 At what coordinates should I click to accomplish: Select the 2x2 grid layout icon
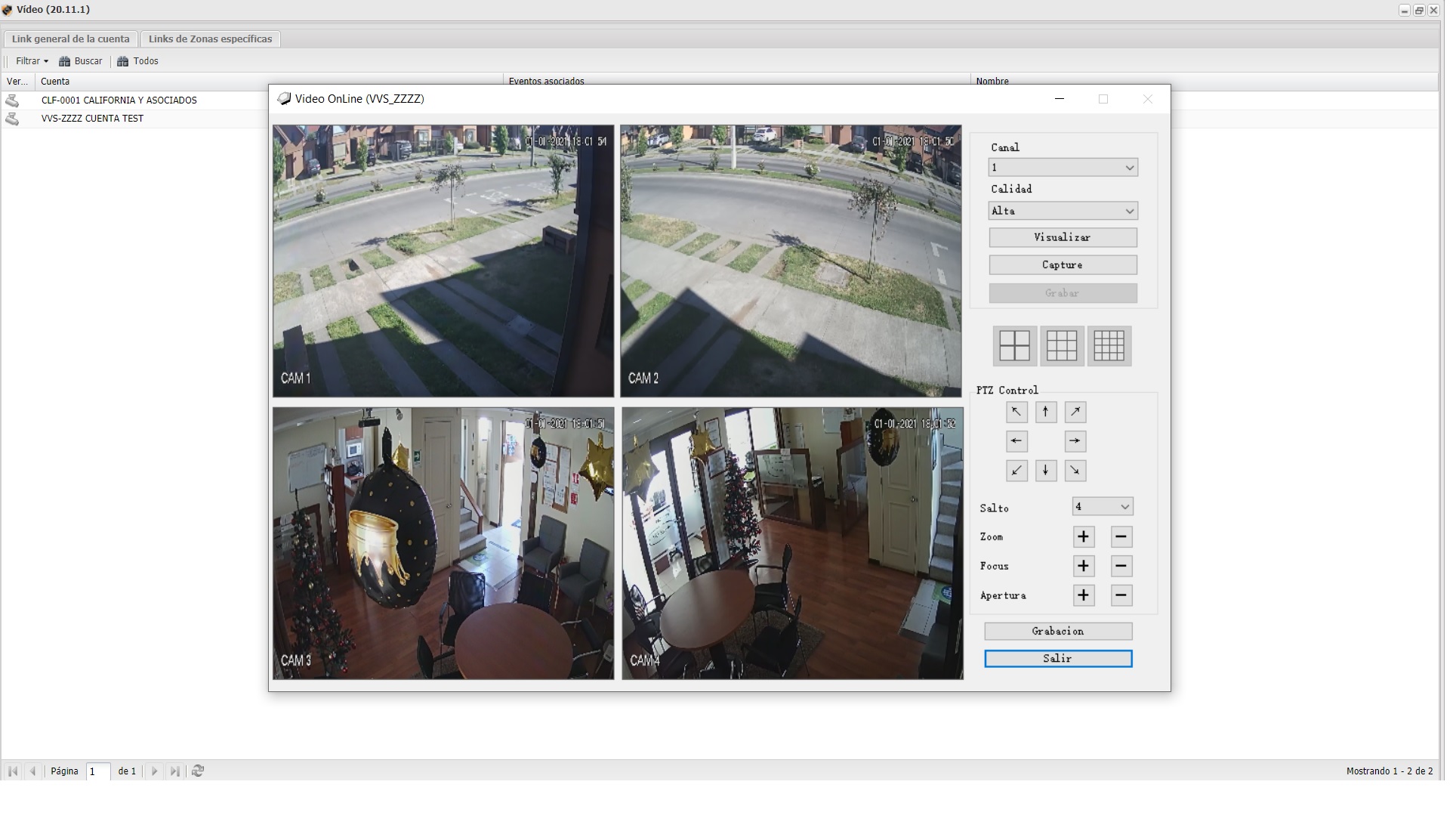pyautogui.click(x=1014, y=346)
